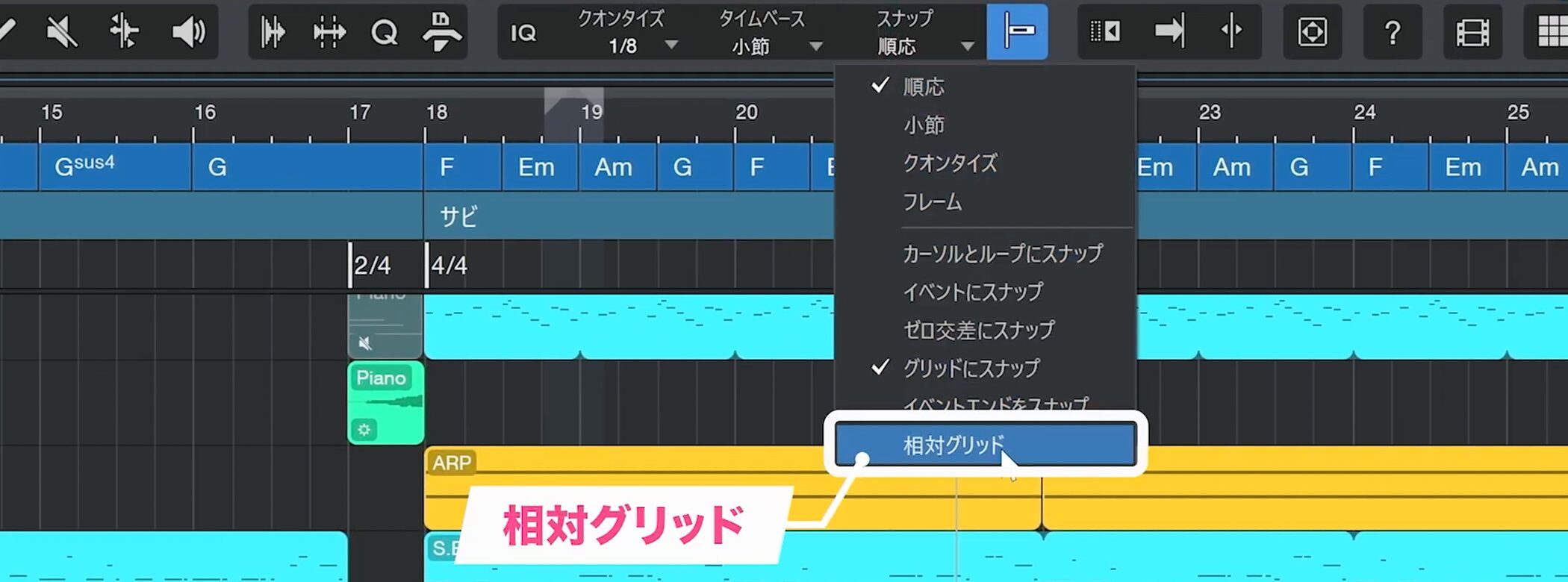Image resolution: width=1568 pixels, height=582 pixels.
Task: Click the 2/4 time signature marker
Action: (x=372, y=265)
